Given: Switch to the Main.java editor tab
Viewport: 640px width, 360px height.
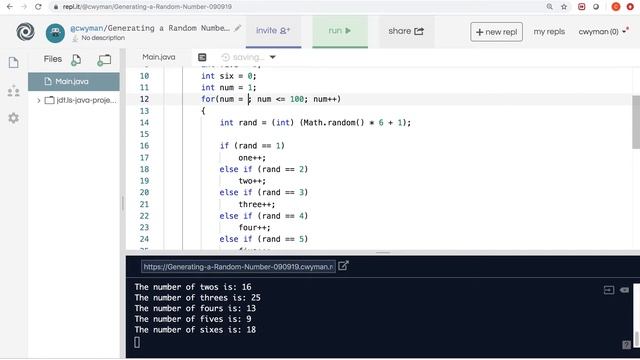Looking at the screenshot, I should click(159, 57).
